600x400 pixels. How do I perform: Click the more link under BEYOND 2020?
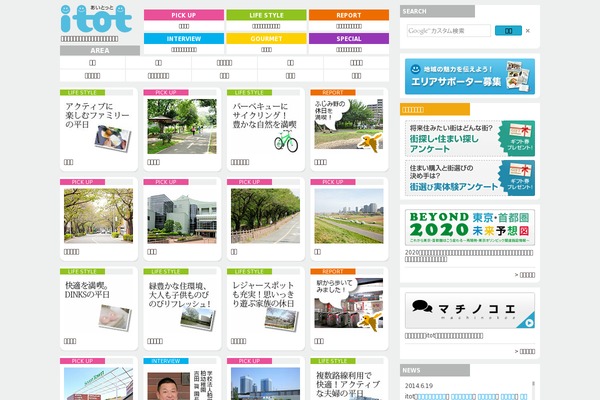pyautogui.click(x=525, y=275)
